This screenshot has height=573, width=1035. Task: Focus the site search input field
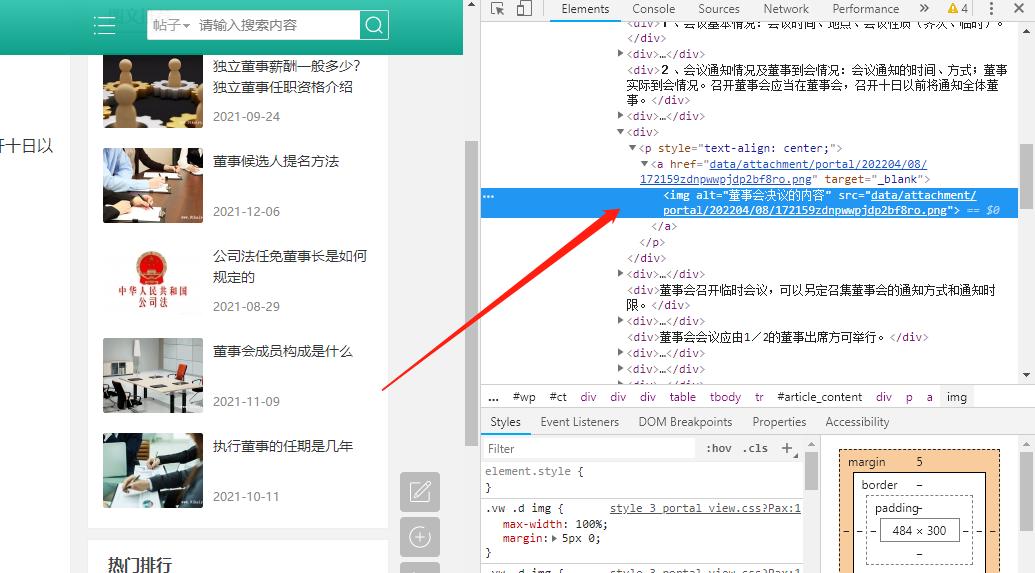click(277, 25)
